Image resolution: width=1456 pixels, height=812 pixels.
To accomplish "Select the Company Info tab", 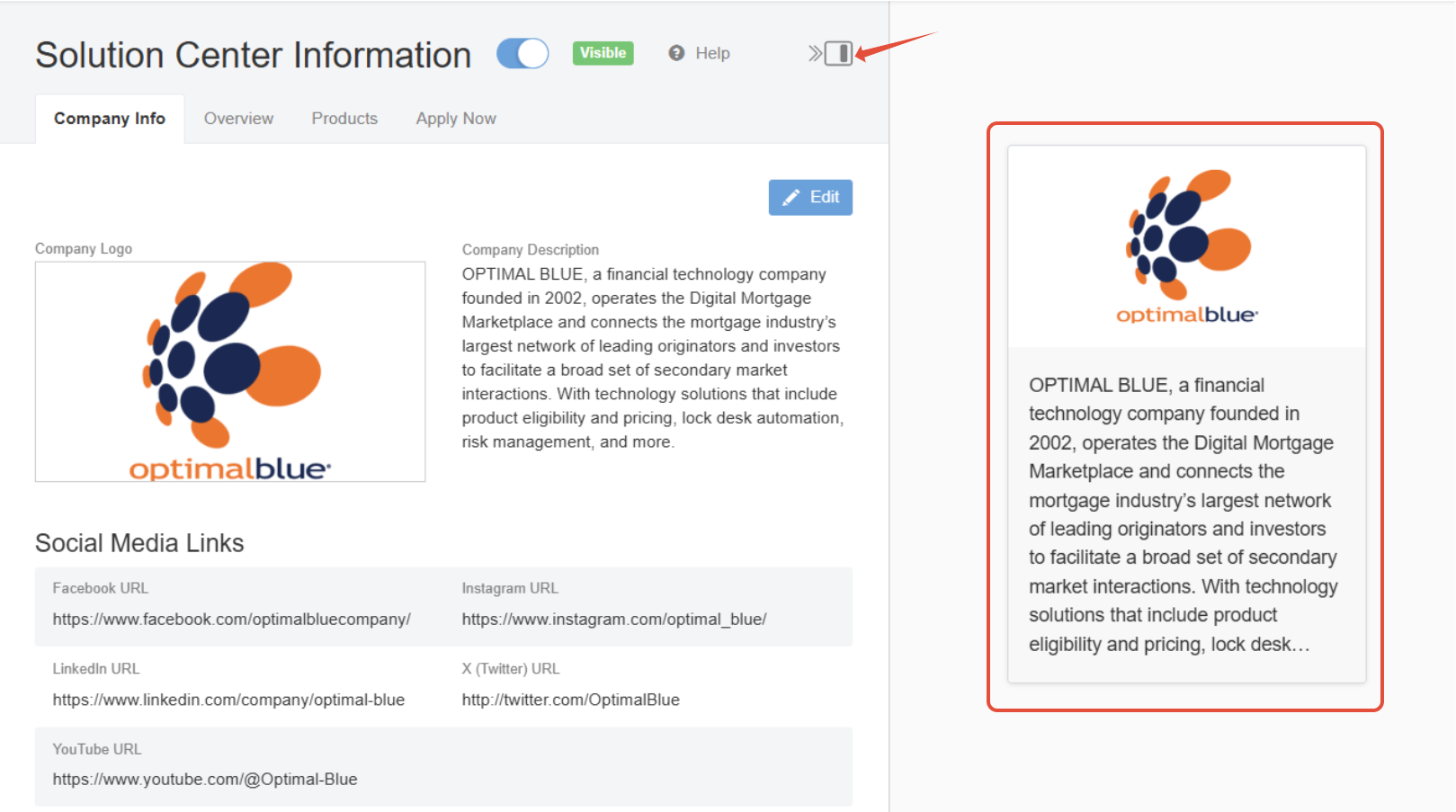I will (x=110, y=119).
